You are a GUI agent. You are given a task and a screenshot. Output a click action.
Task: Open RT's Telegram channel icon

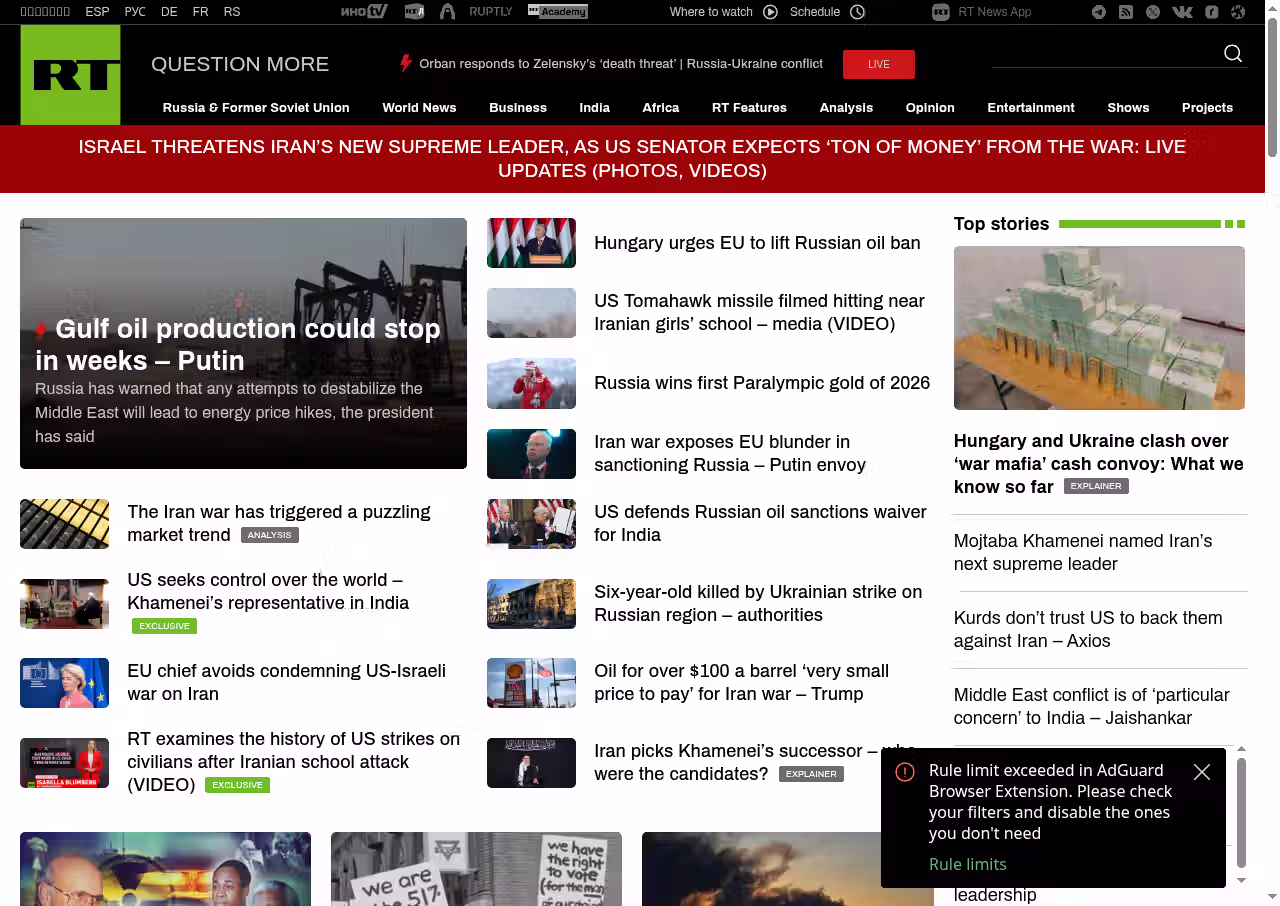pos(1099,12)
